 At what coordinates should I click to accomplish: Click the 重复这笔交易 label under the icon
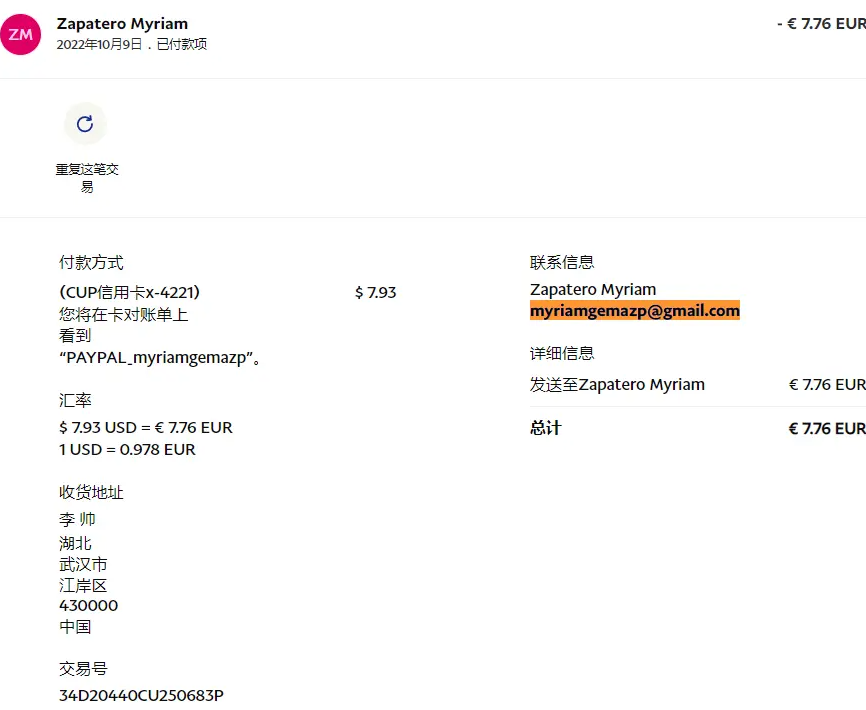click(x=87, y=178)
